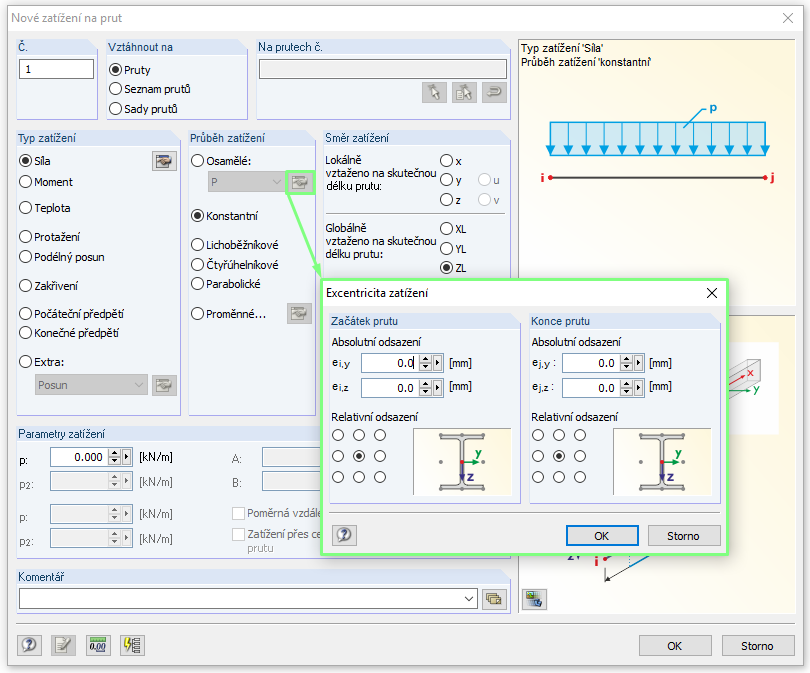Click the edit icon beside Posun dropdown
Image resolution: width=810 pixels, height=673 pixels.
tap(164, 385)
